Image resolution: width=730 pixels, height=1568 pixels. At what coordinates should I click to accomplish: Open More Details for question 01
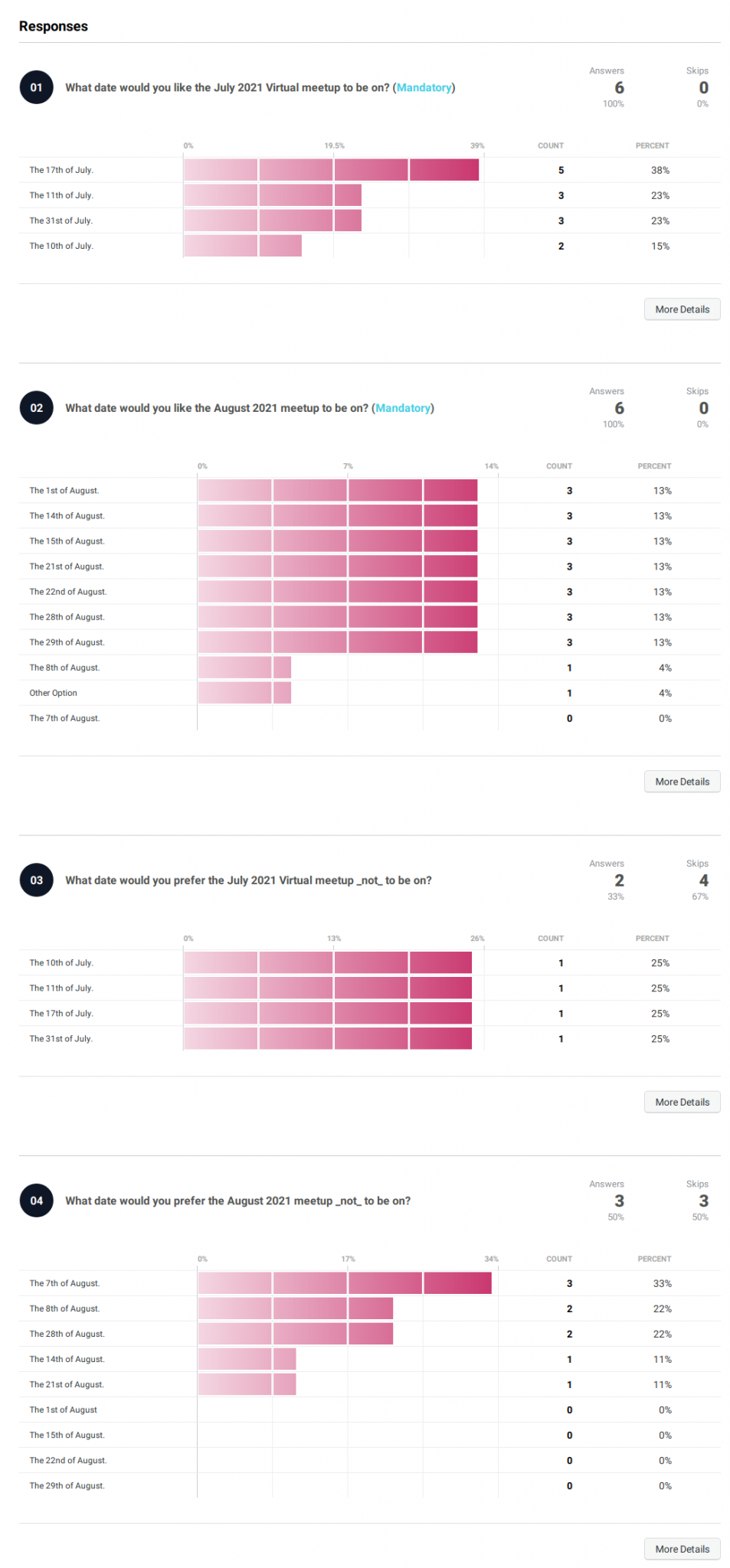click(682, 309)
